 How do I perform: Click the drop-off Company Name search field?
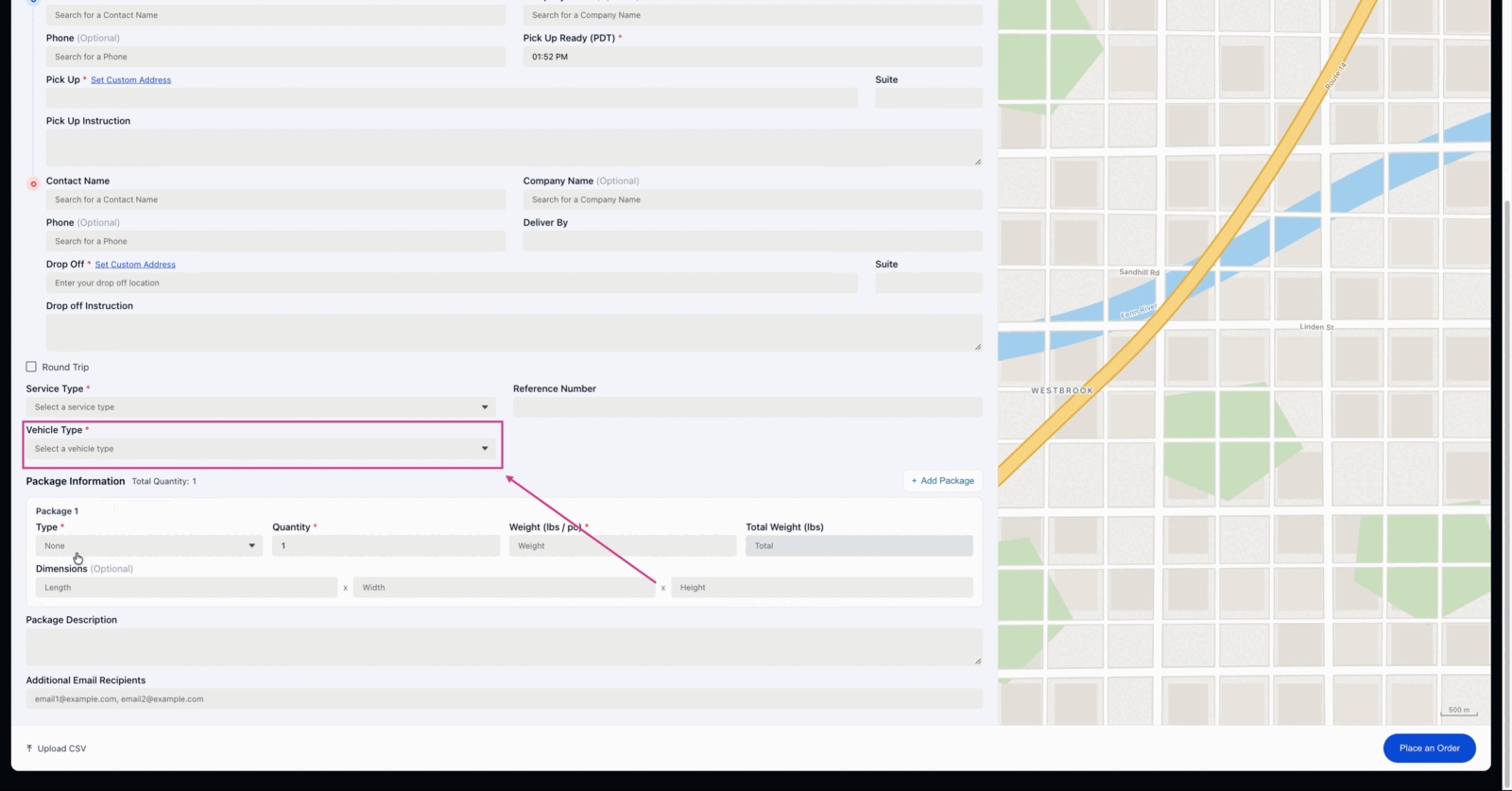click(x=753, y=199)
